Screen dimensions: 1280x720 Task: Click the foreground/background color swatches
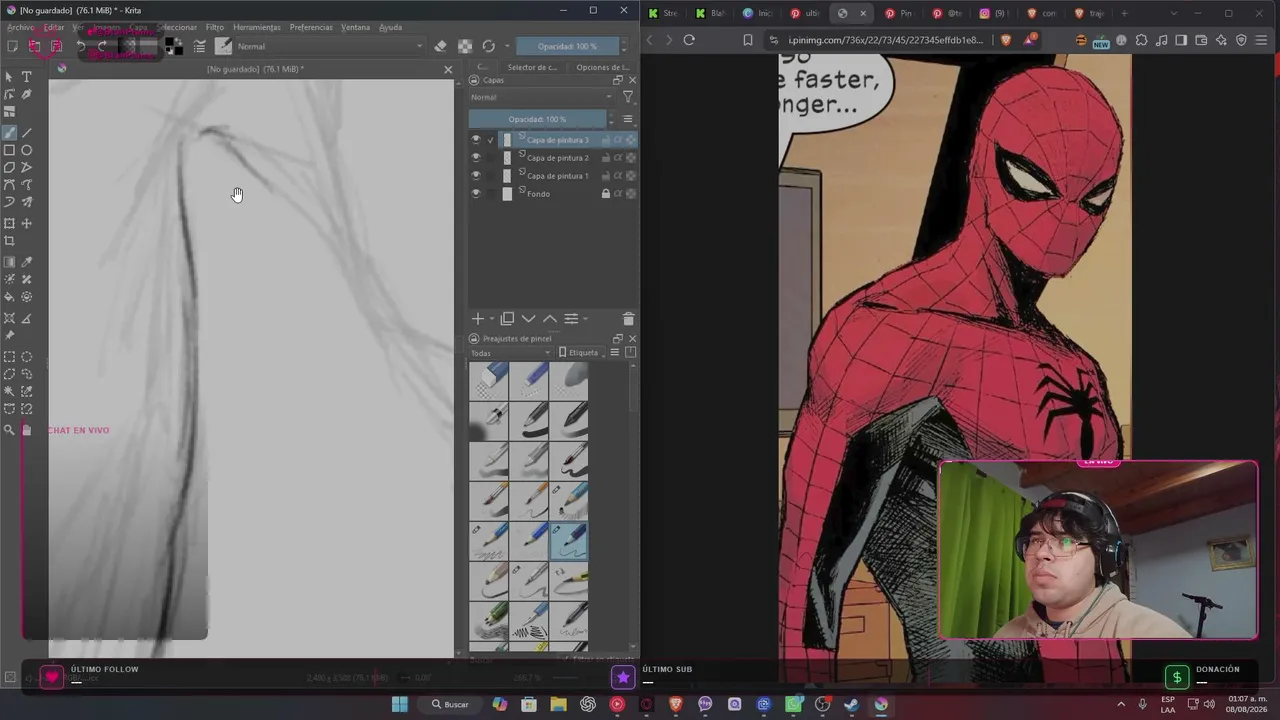tap(173, 46)
